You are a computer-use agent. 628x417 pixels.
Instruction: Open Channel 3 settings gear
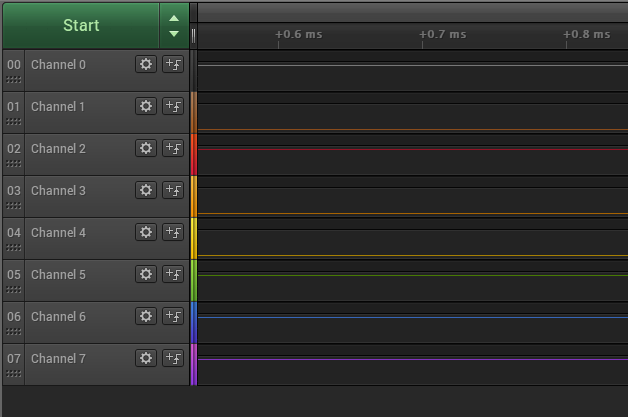click(x=146, y=190)
